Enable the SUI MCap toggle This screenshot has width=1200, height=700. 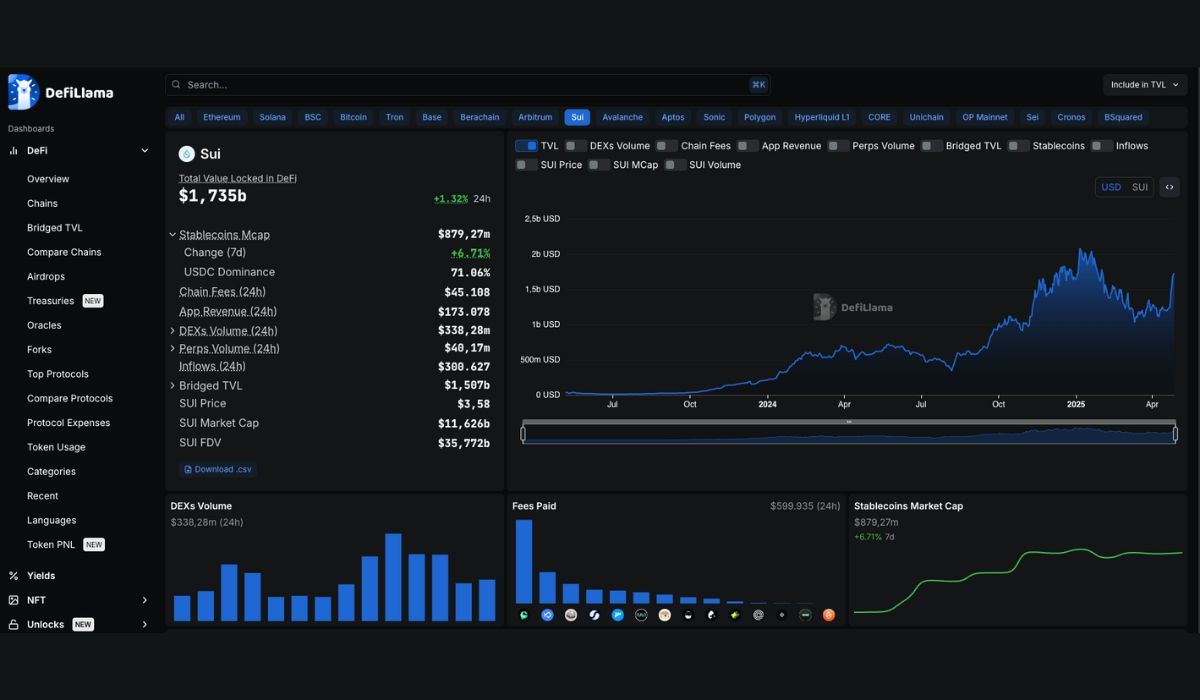599,165
